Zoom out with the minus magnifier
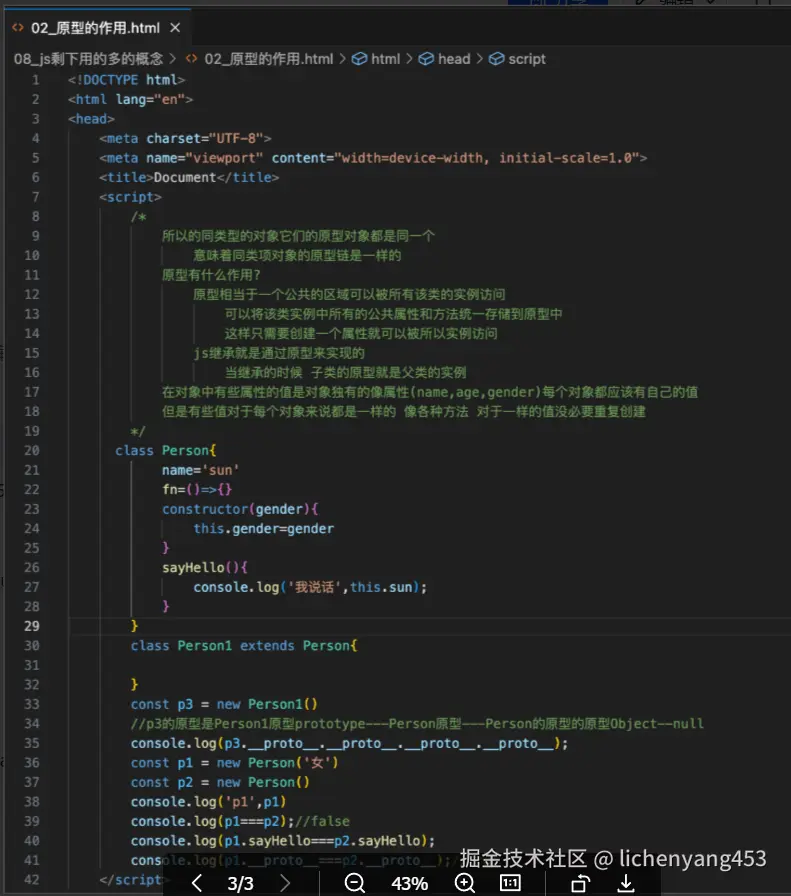 point(355,883)
